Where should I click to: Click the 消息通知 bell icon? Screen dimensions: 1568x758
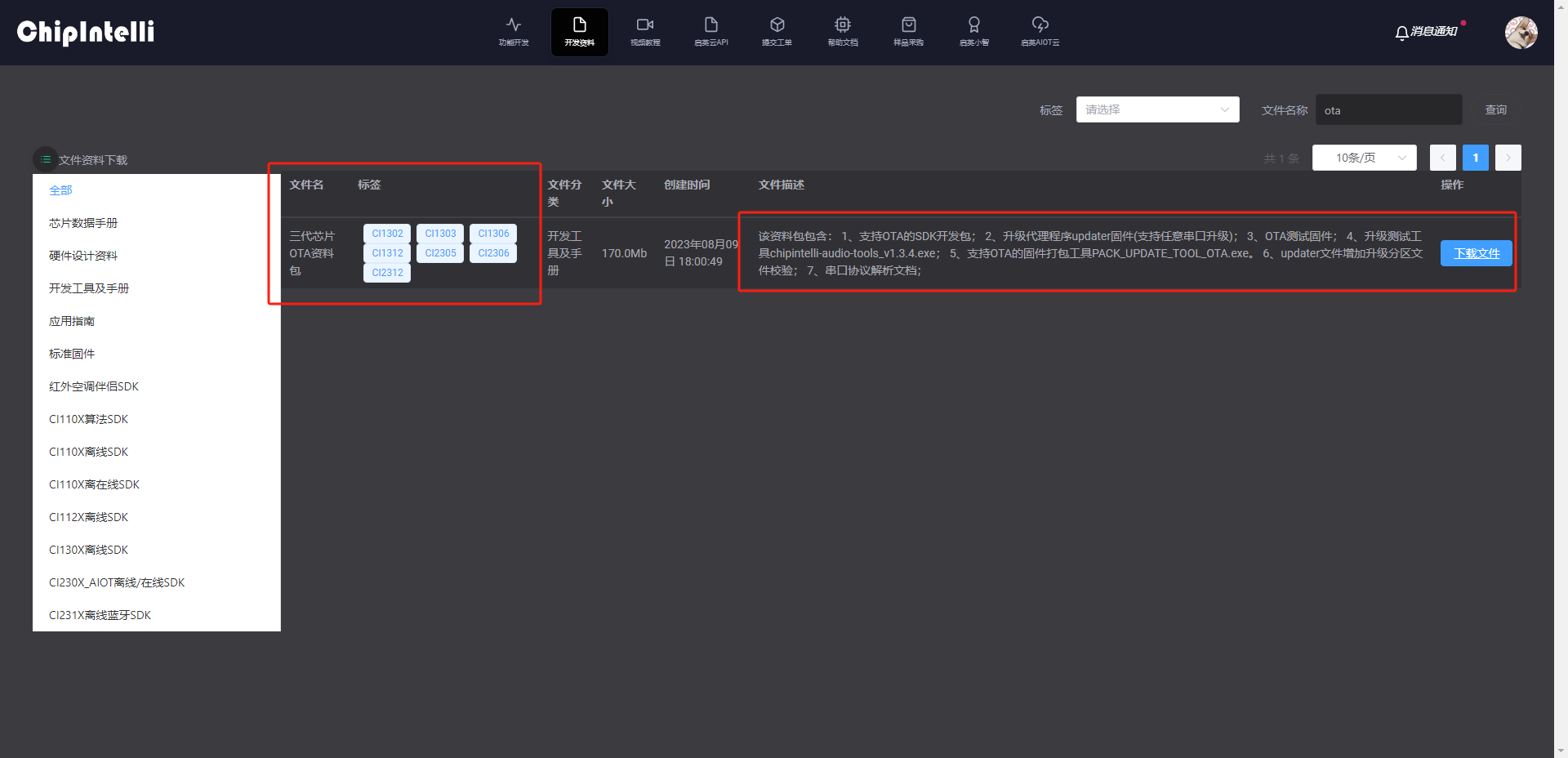click(x=1401, y=33)
